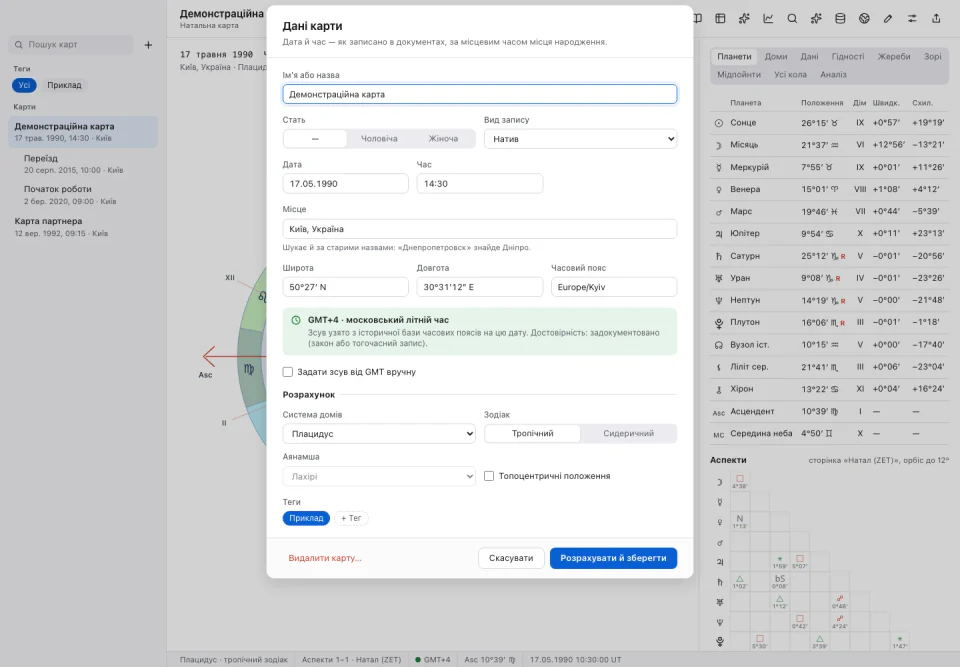The width and height of the screenshot is (960, 667).
Task: Click the Chiron glyph in Хірон row
Action: [719, 389]
